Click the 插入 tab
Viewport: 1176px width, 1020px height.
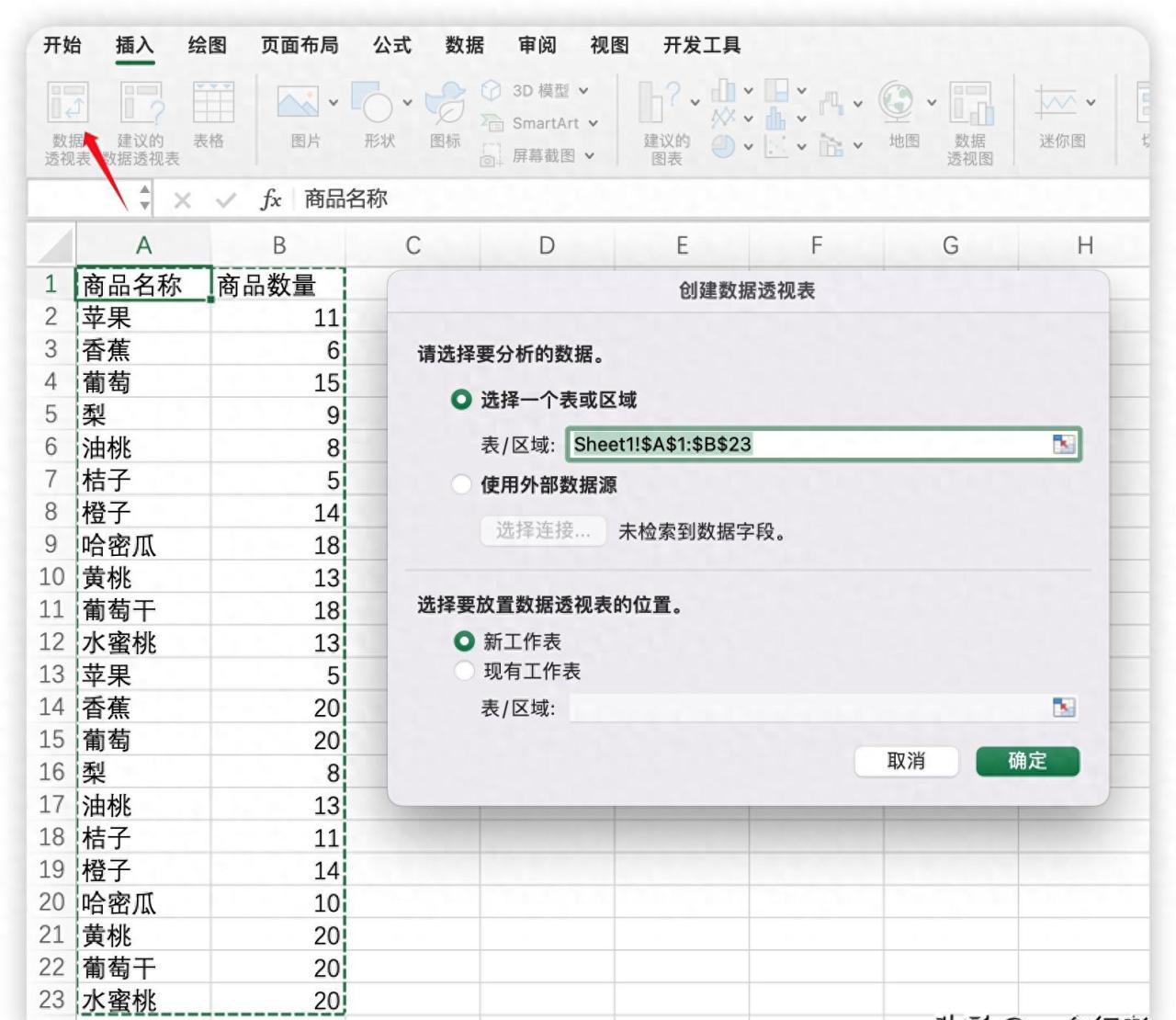tap(135, 45)
